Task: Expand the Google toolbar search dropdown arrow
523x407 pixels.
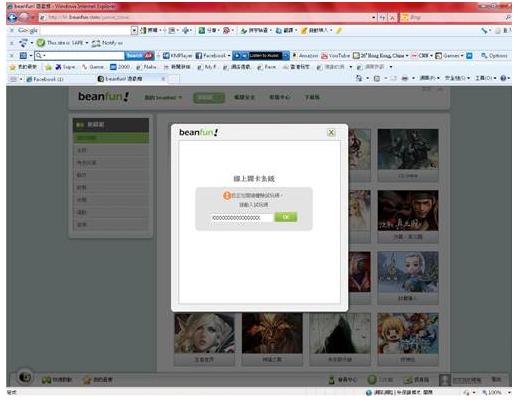Action: (134, 31)
